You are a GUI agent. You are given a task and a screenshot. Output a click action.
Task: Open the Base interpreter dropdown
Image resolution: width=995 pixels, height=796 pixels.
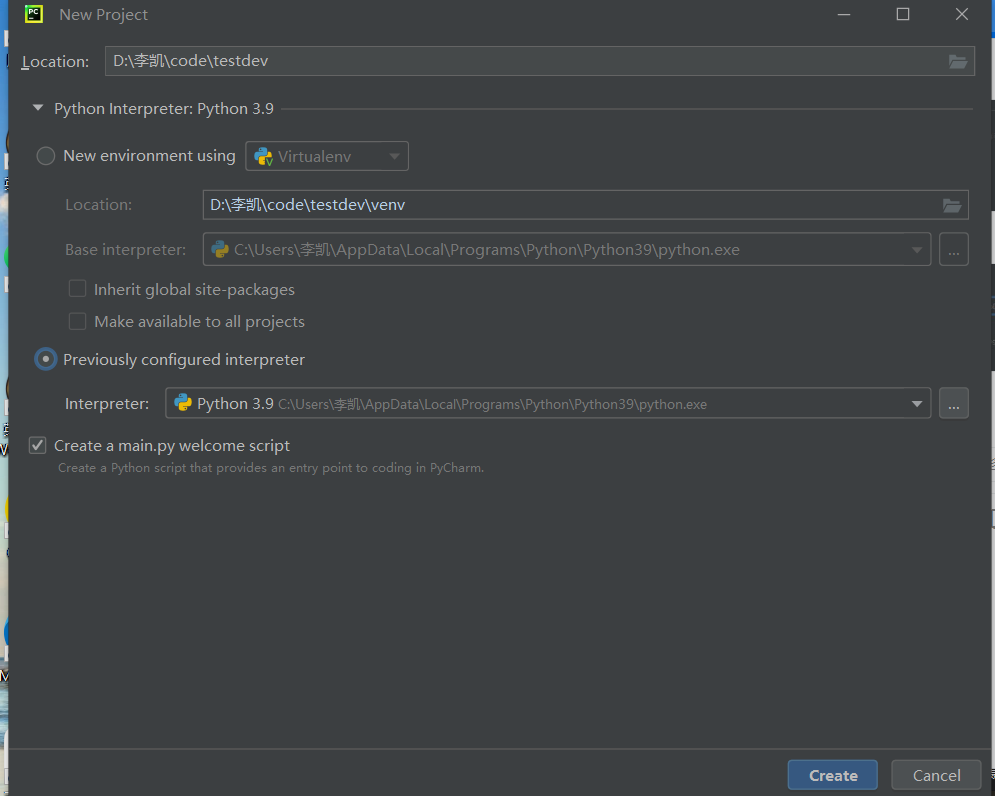click(916, 249)
